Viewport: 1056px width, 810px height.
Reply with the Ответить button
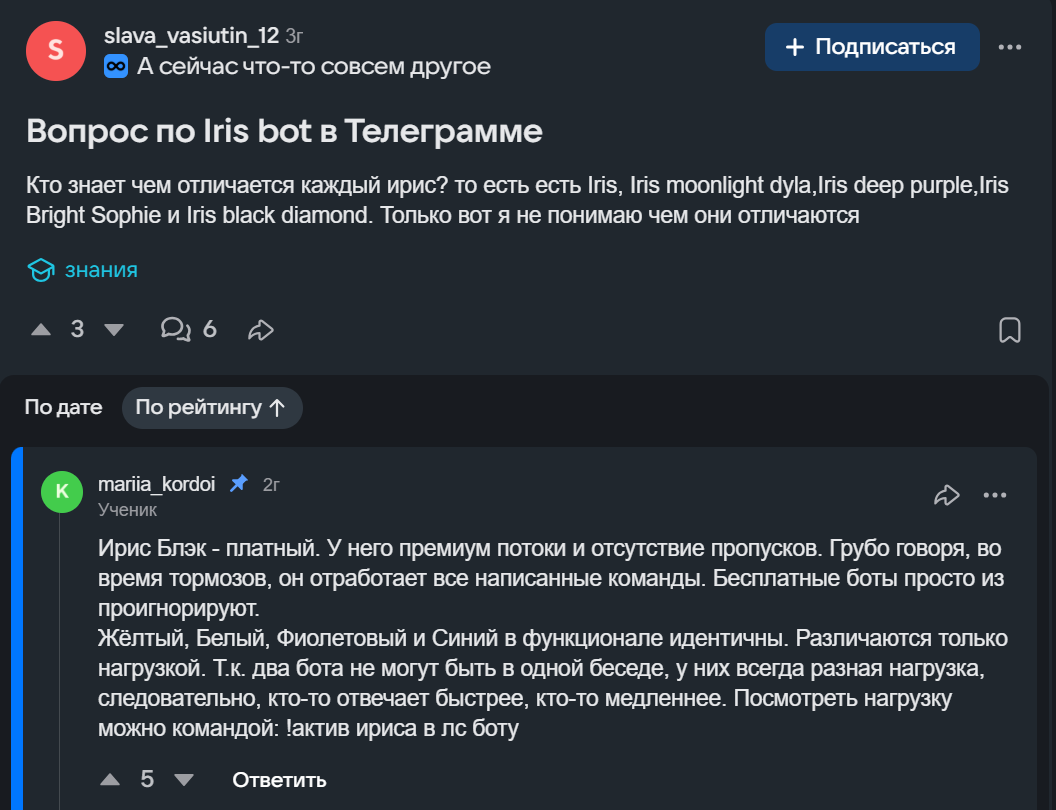click(279, 780)
